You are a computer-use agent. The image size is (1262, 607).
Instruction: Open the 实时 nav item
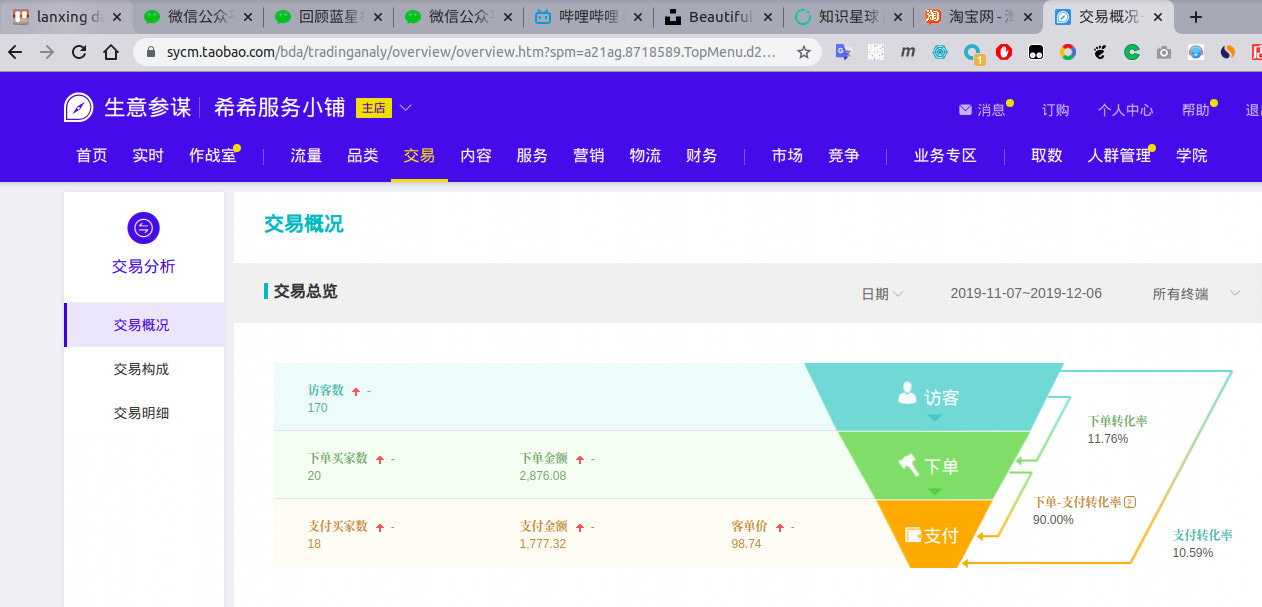tap(148, 155)
